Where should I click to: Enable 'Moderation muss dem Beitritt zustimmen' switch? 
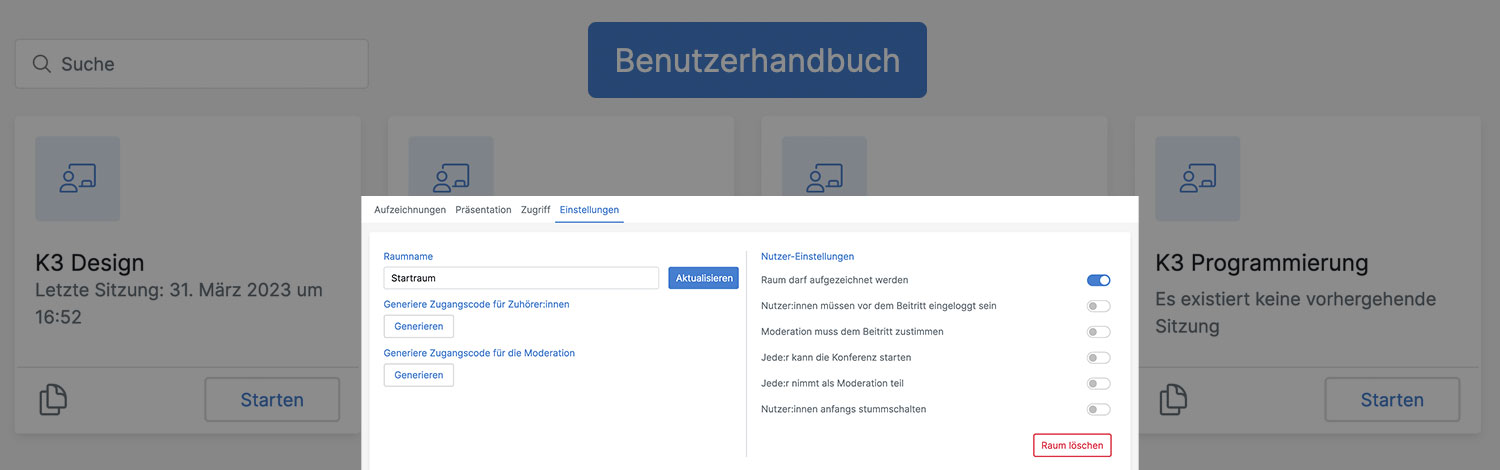click(1098, 332)
